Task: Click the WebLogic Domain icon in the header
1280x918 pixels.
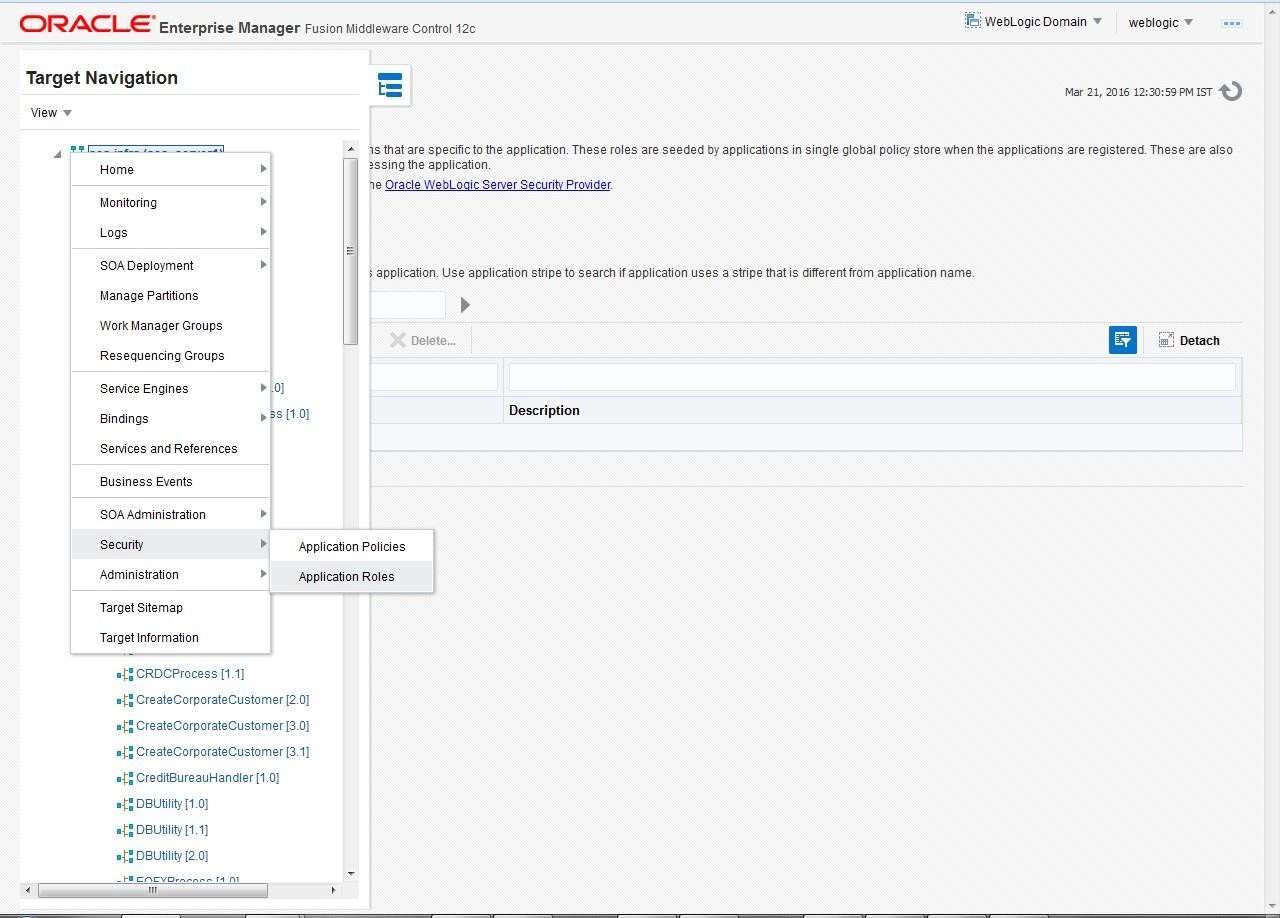Action: 972,21
